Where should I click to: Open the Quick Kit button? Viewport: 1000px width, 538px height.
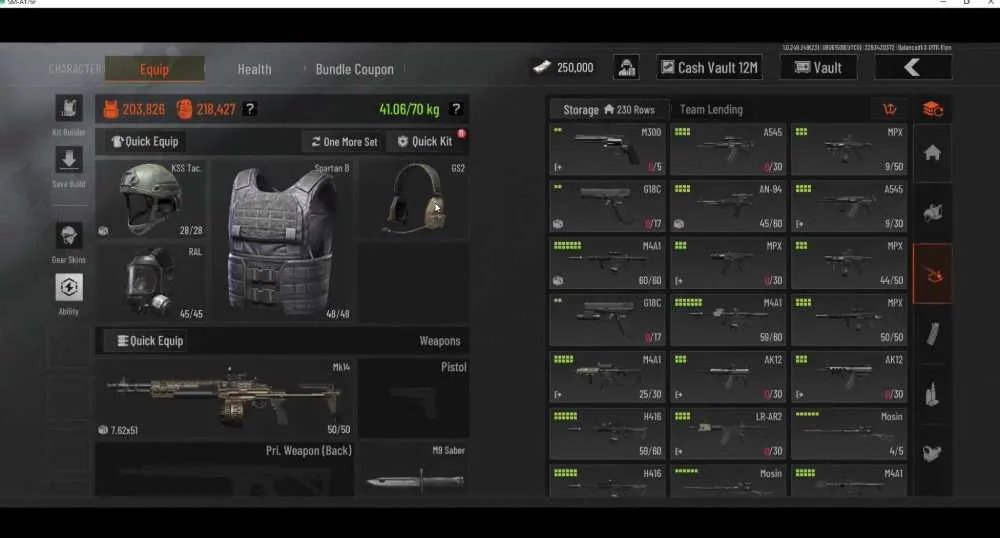(425, 142)
